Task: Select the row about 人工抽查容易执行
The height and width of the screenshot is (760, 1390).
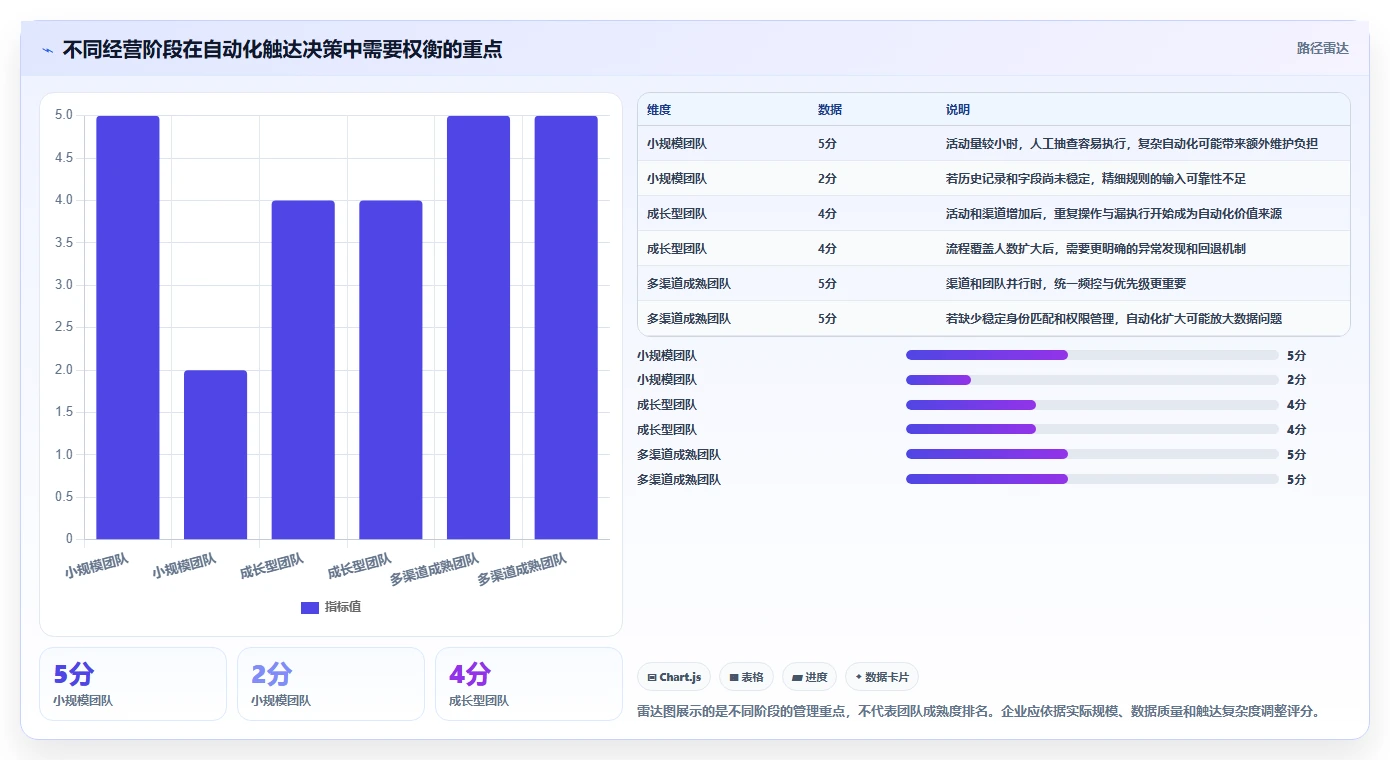Action: point(993,143)
